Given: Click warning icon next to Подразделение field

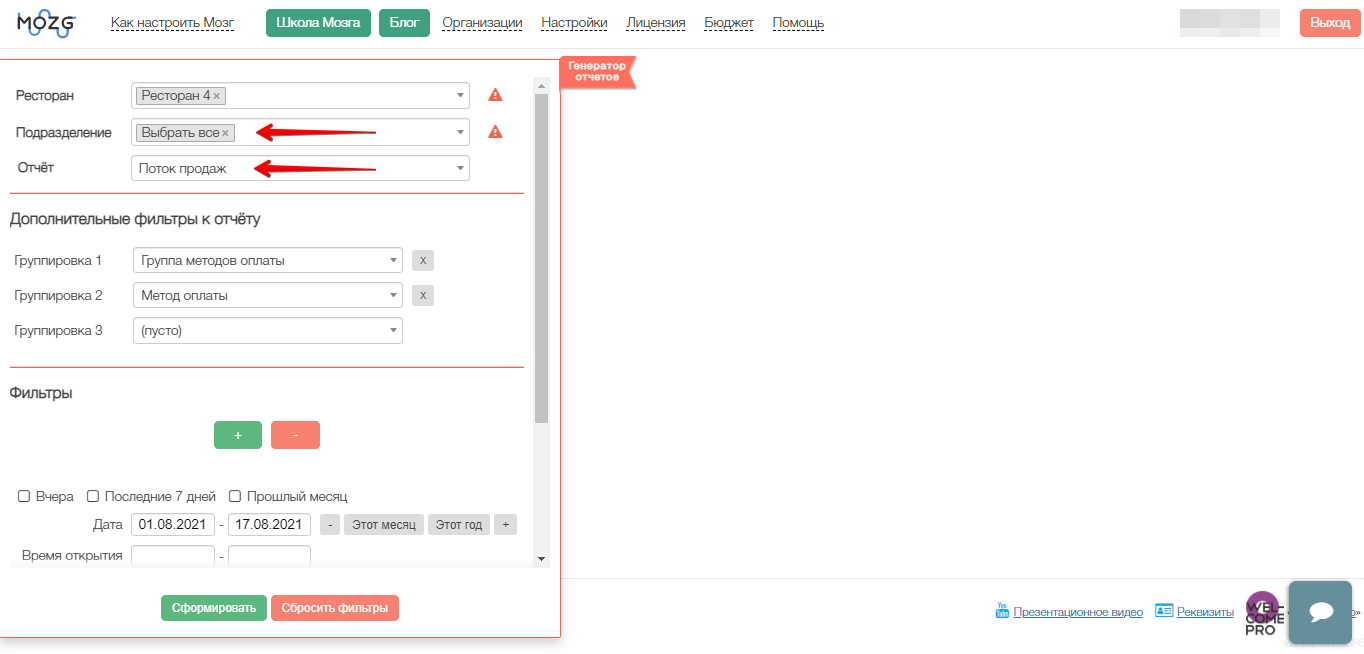Looking at the screenshot, I should pos(495,132).
